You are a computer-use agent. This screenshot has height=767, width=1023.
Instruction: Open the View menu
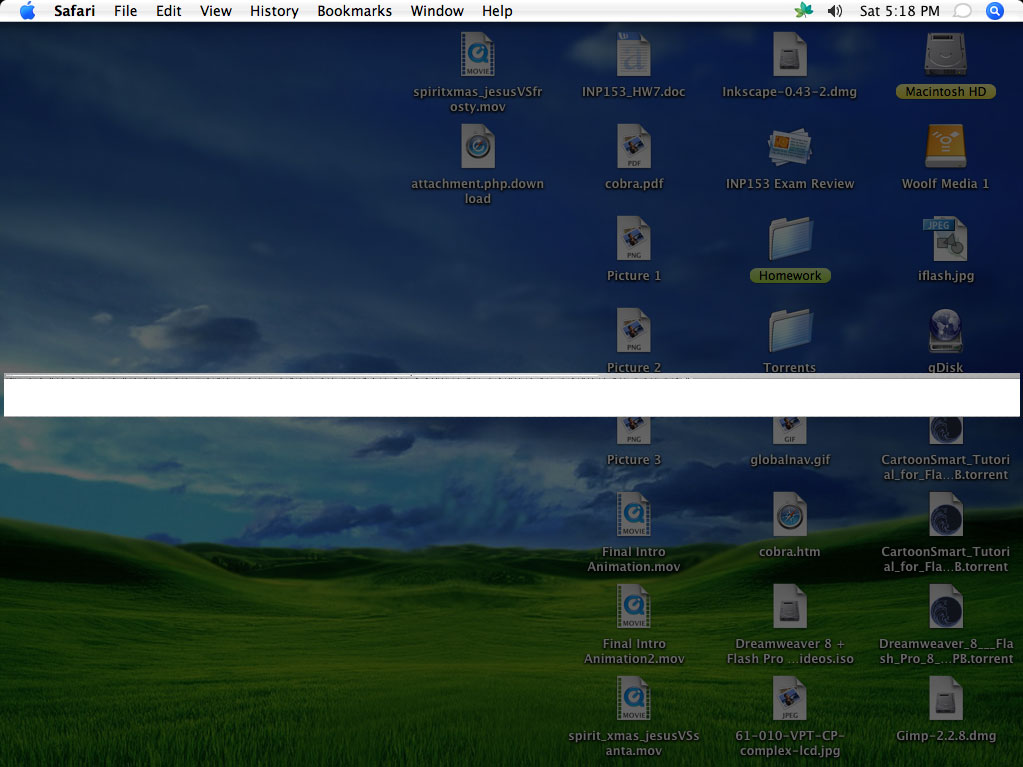(x=215, y=11)
